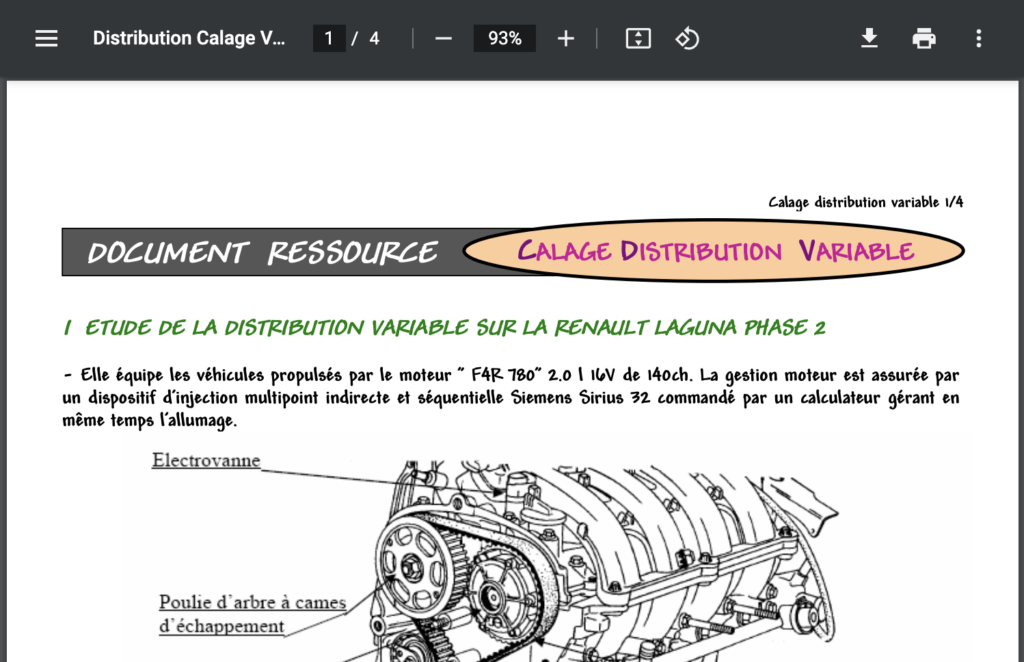
Task: Print the document
Action: 924,39
